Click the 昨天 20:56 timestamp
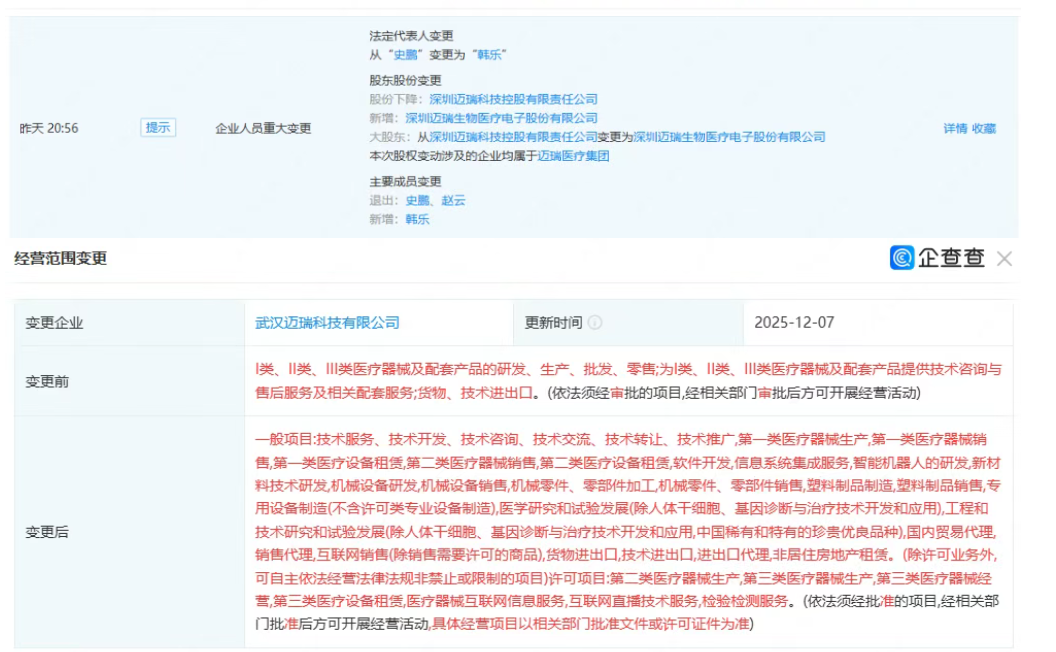The height and width of the screenshot is (652, 1056). (49, 128)
